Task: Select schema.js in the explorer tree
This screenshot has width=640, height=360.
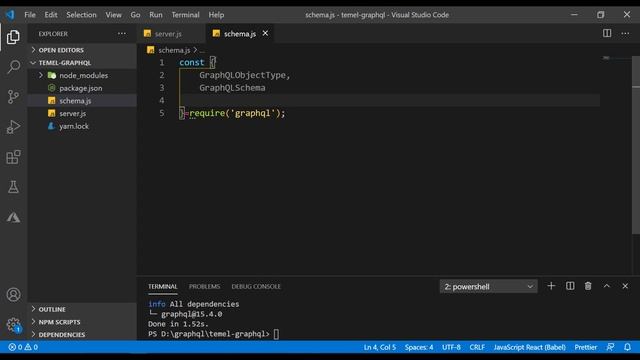Action: (82, 101)
